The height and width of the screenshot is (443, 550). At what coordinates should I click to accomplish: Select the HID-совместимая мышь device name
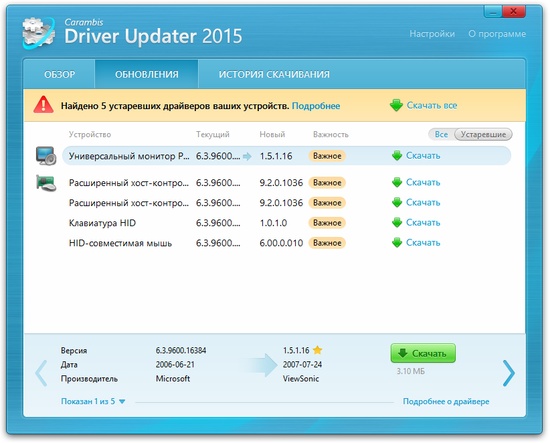point(120,243)
